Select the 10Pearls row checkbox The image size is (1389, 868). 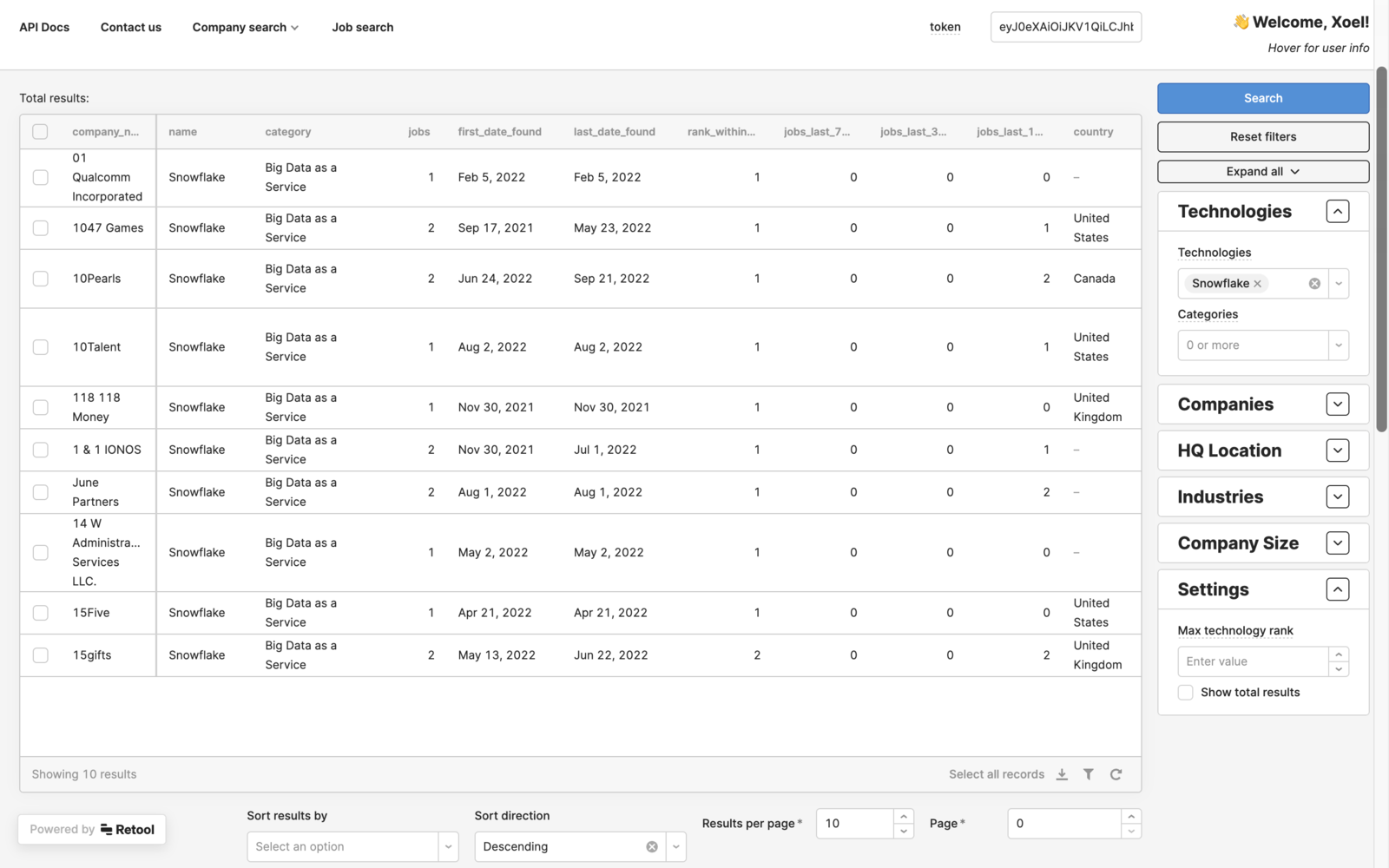point(40,279)
